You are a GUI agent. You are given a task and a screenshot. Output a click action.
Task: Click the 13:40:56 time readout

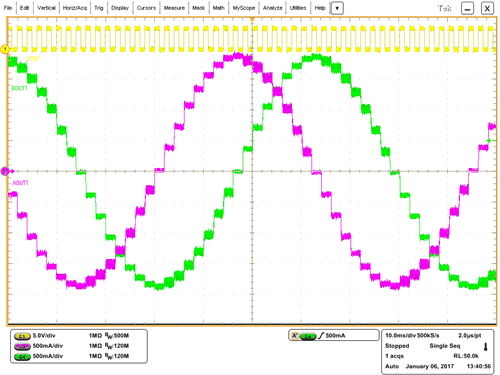(479, 366)
